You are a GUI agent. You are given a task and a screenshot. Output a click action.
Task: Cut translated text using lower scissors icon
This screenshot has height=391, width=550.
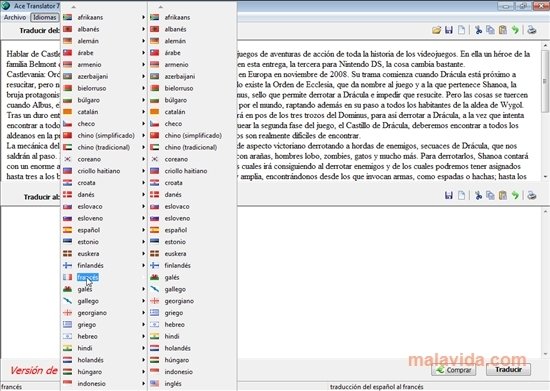point(478,195)
